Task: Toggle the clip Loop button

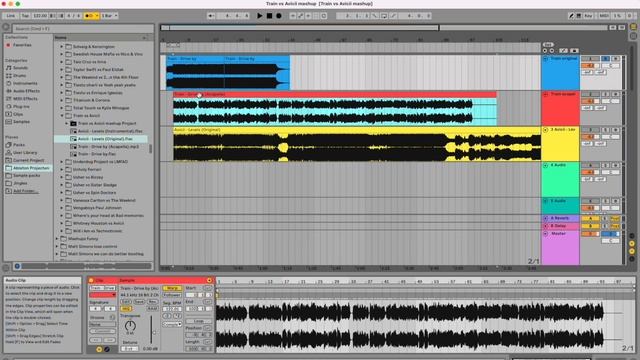Action: [198, 321]
